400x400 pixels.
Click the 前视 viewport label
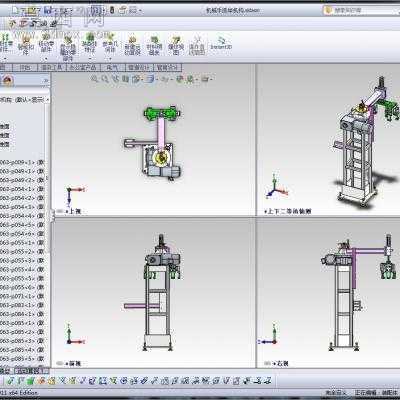pyautogui.click(x=74, y=363)
